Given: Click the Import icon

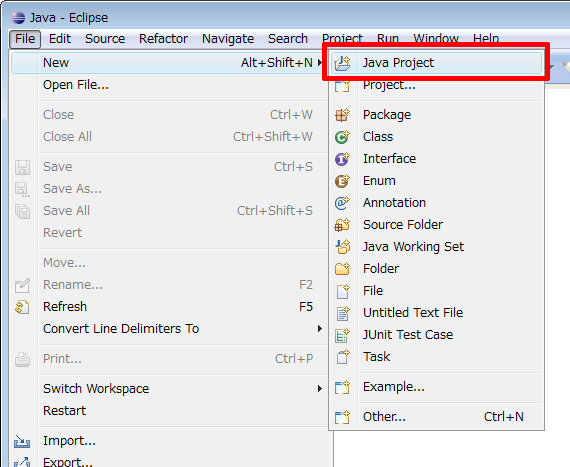Looking at the screenshot, I should pyautogui.click(x=22, y=441).
